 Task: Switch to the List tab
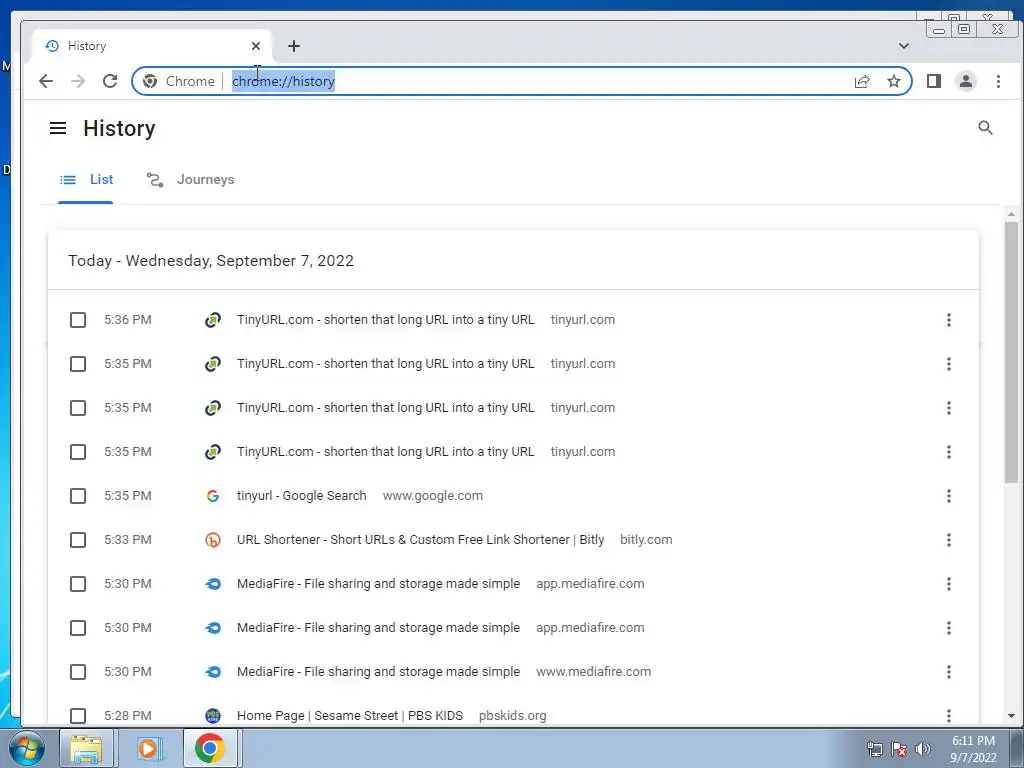pyautogui.click(x=86, y=180)
